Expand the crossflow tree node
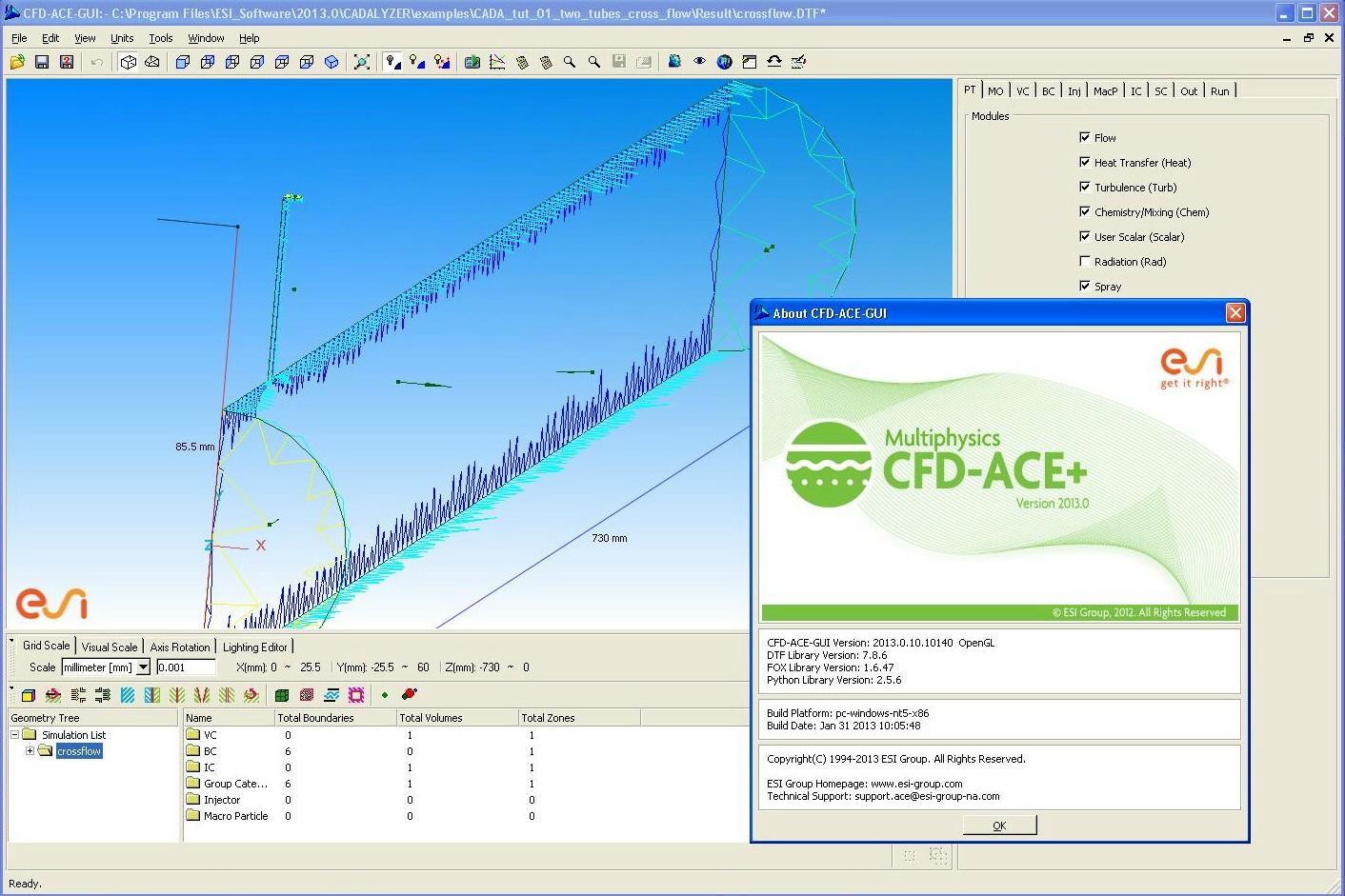1345x896 pixels. 30,751
